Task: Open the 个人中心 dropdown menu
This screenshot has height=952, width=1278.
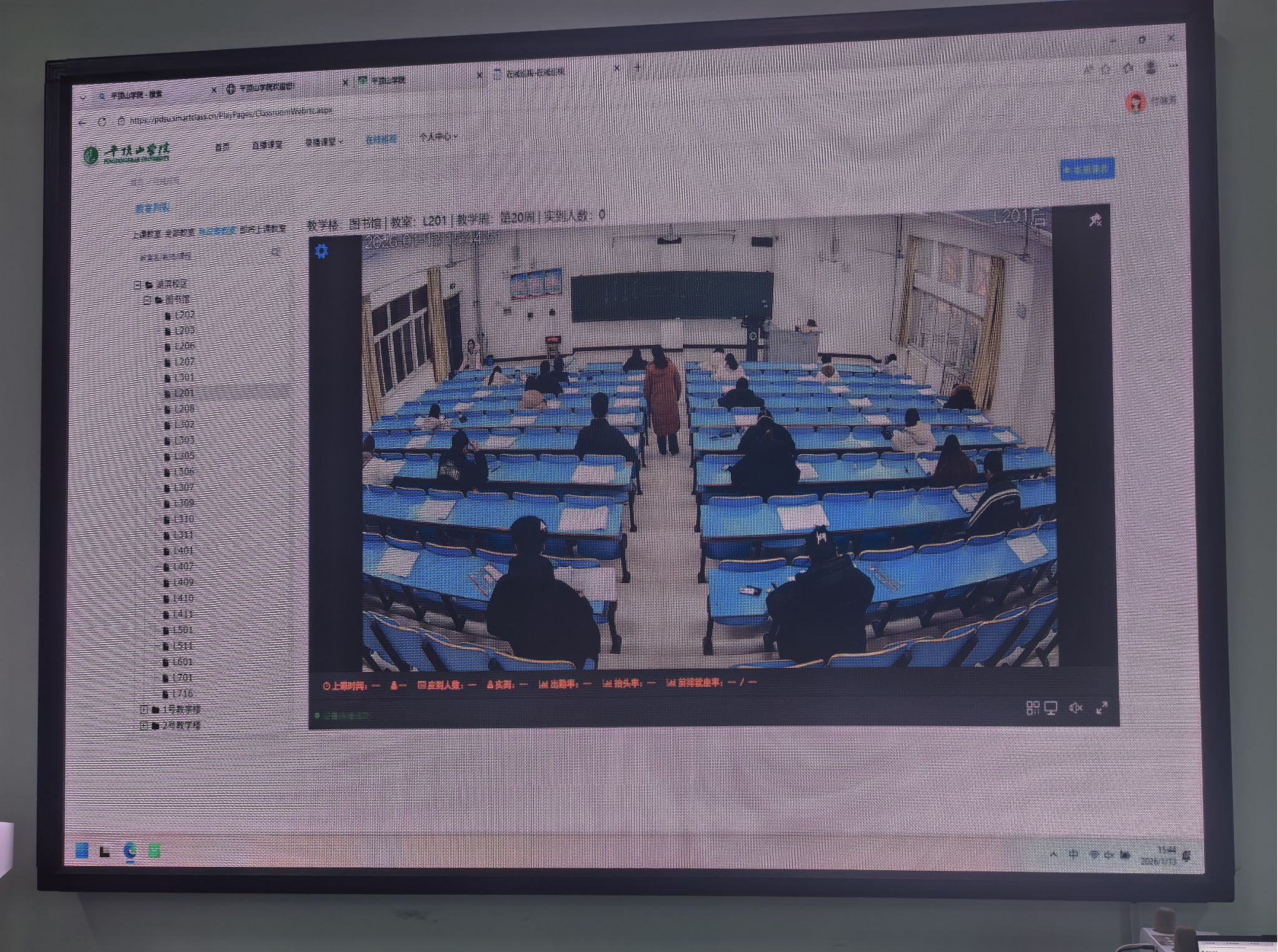Action: [x=438, y=137]
